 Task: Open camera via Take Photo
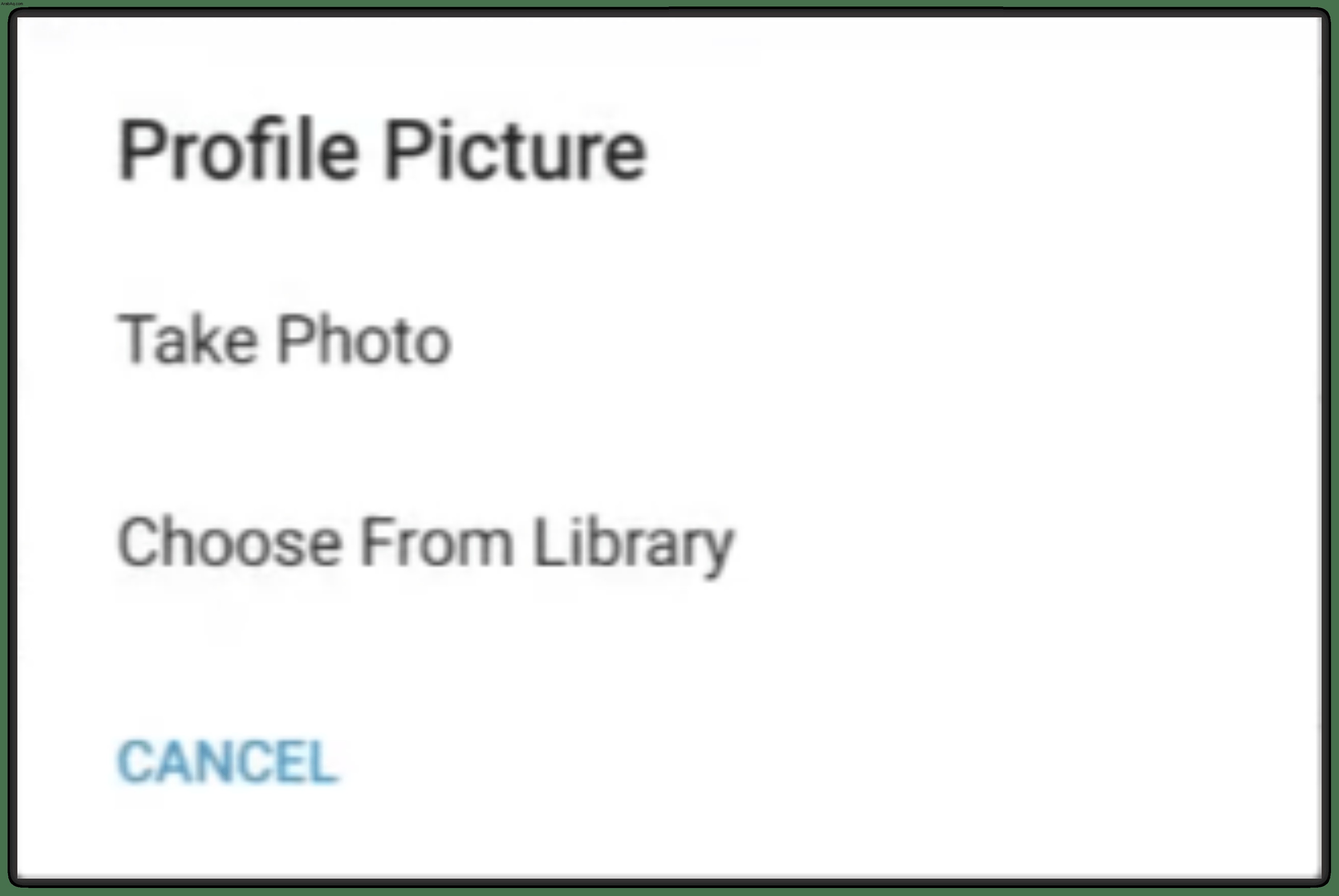tap(285, 340)
